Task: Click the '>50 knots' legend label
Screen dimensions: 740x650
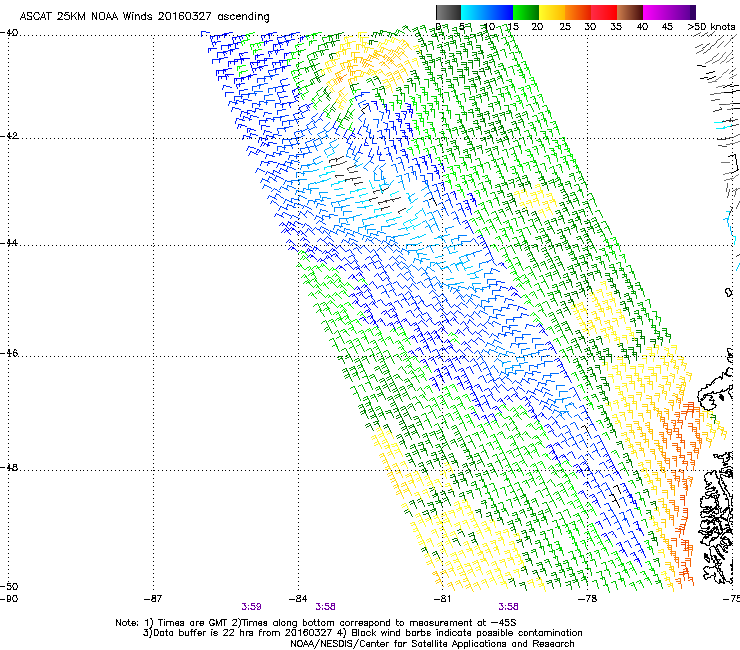Action: (x=711, y=27)
